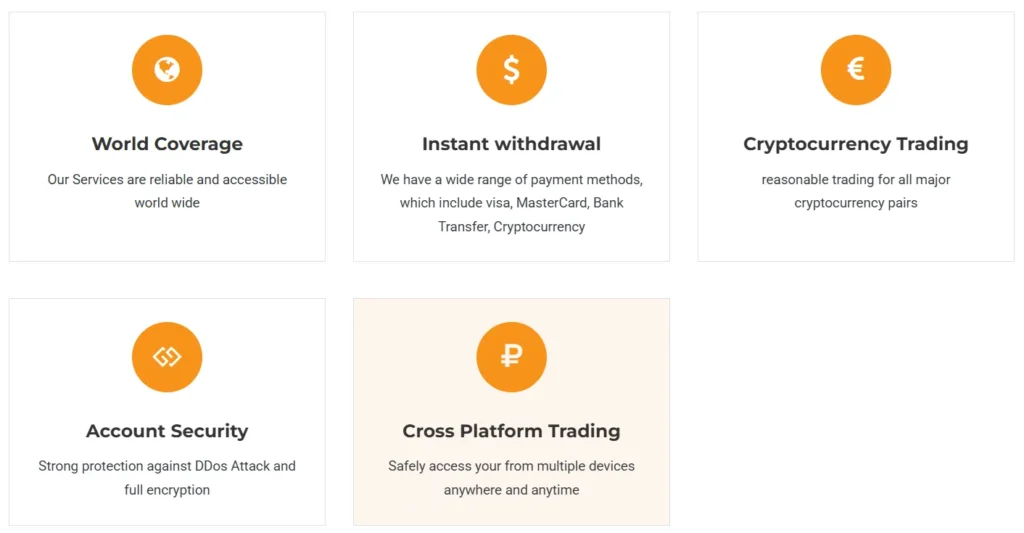The height and width of the screenshot is (533, 1024).
Task: Open the Instant withdrawal heading
Action: (x=511, y=144)
